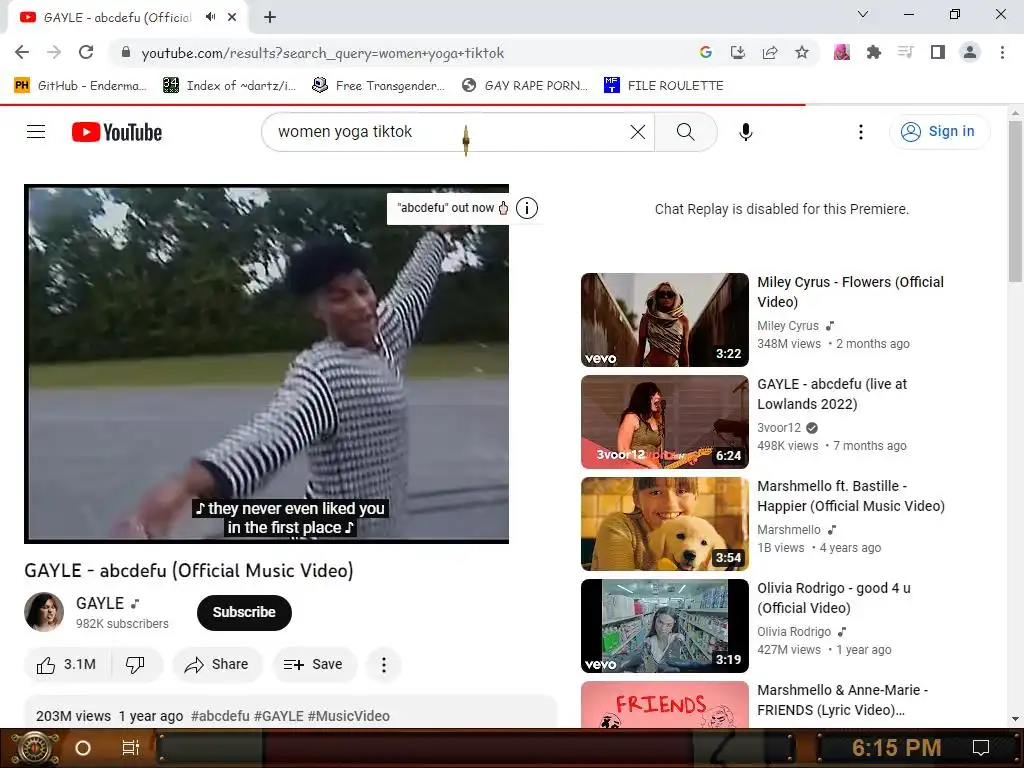Screen dimensions: 1024x768
Task: Open the Chrome three-dot menu
Action: [1002, 52]
